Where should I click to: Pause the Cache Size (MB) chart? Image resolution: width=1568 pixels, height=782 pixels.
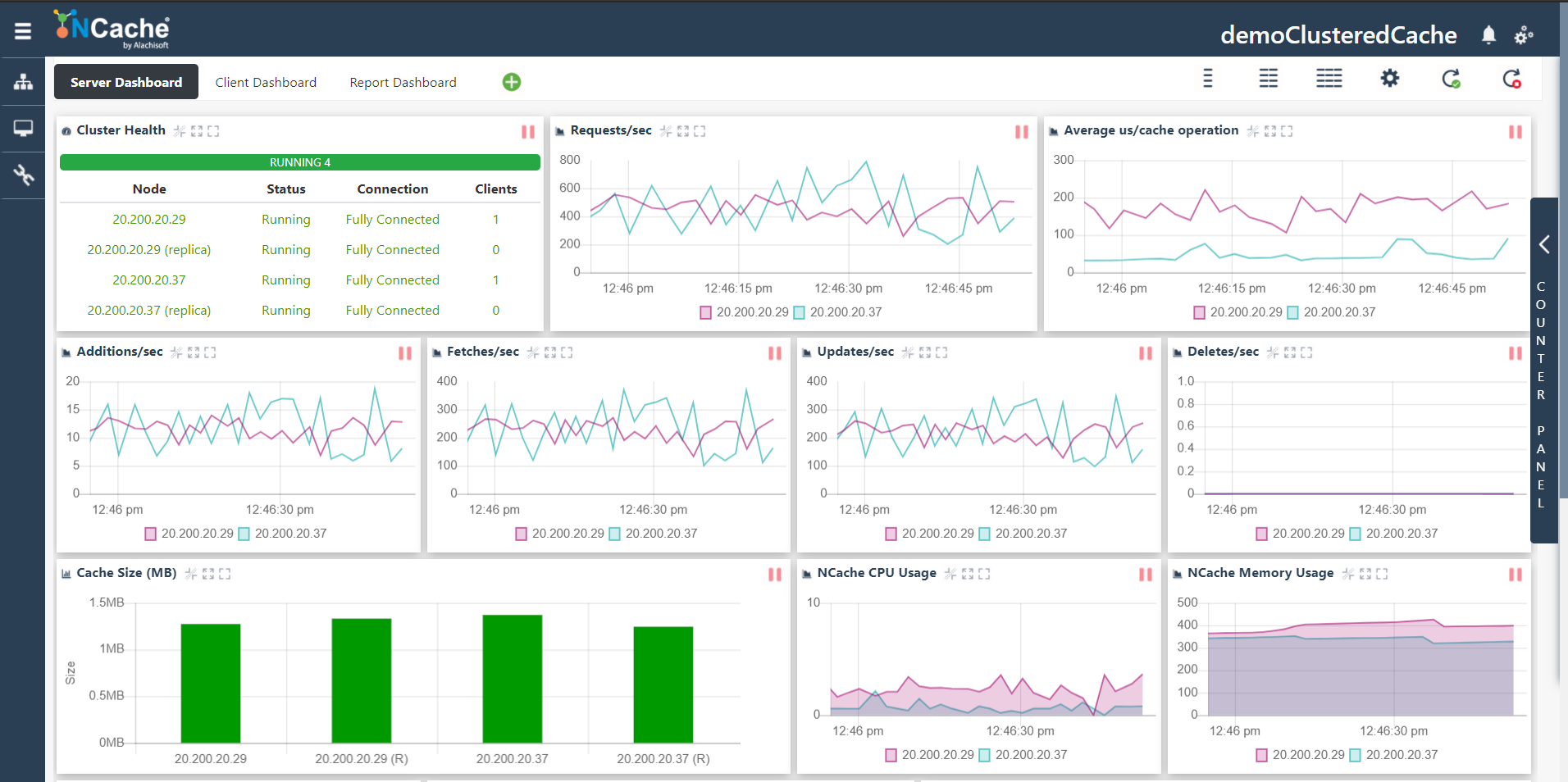[775, 575]
